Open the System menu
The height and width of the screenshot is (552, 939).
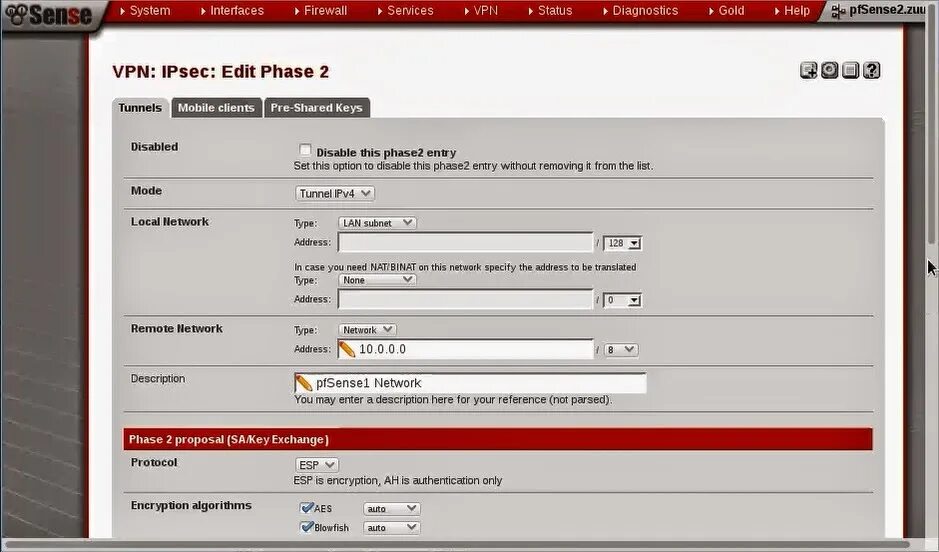point(146,11)
